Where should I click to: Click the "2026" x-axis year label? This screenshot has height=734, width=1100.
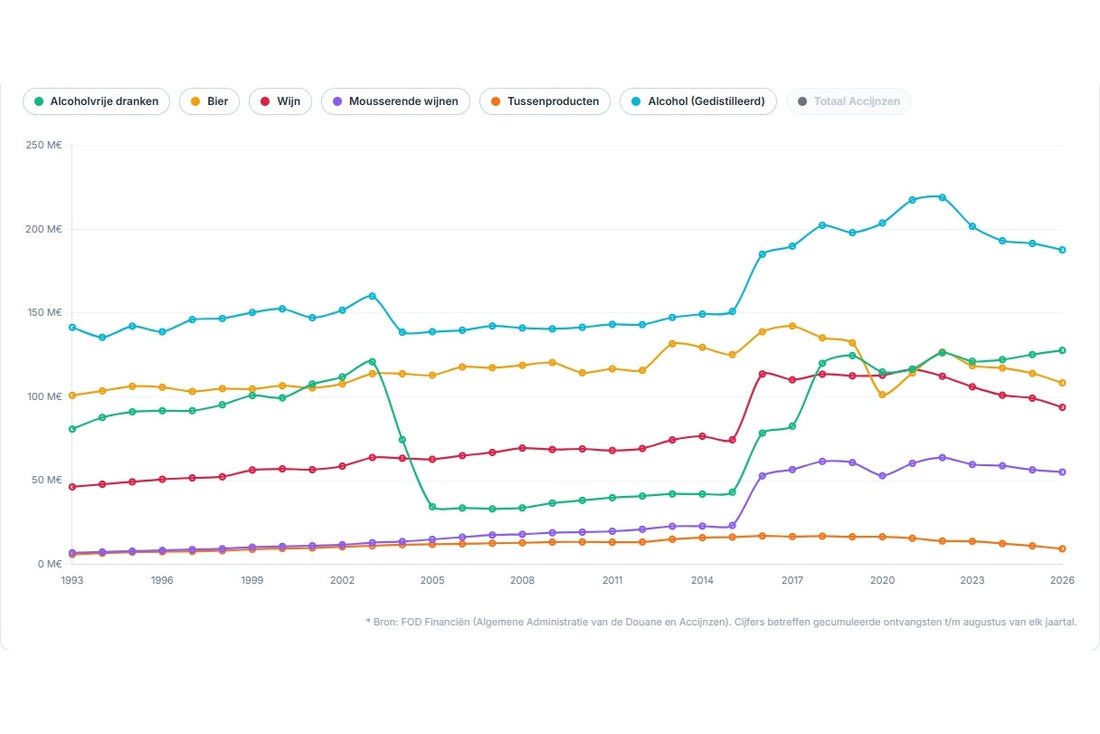pos(1062,580)
